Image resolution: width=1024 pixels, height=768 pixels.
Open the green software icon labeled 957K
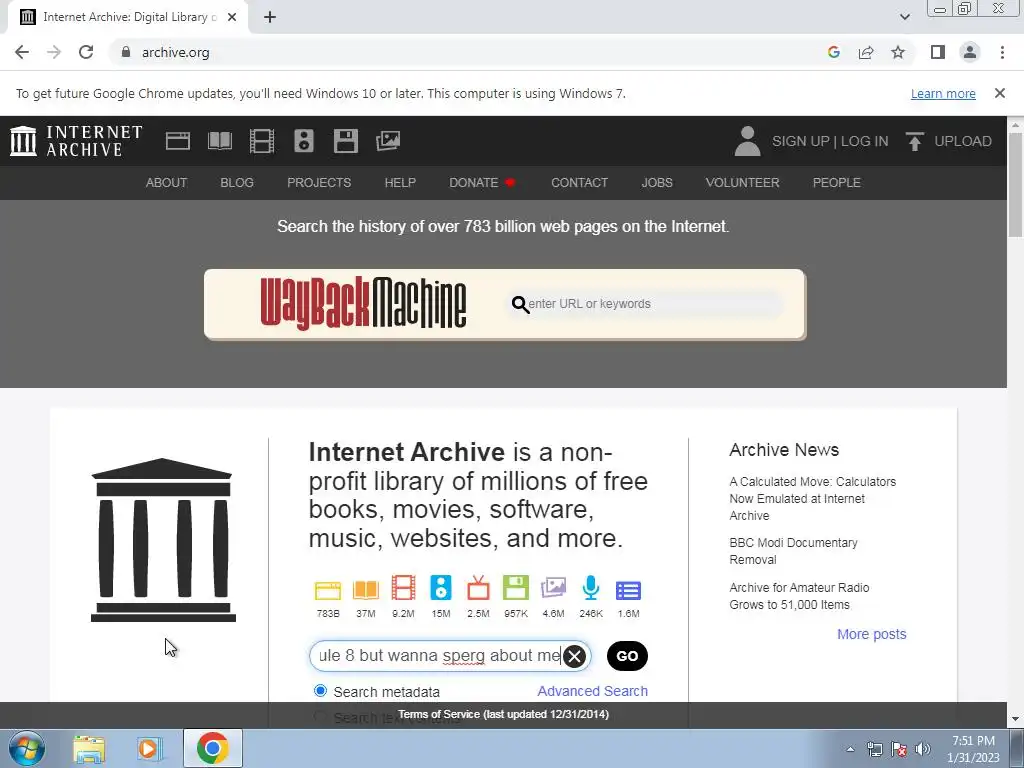click(x=516, y=588)
